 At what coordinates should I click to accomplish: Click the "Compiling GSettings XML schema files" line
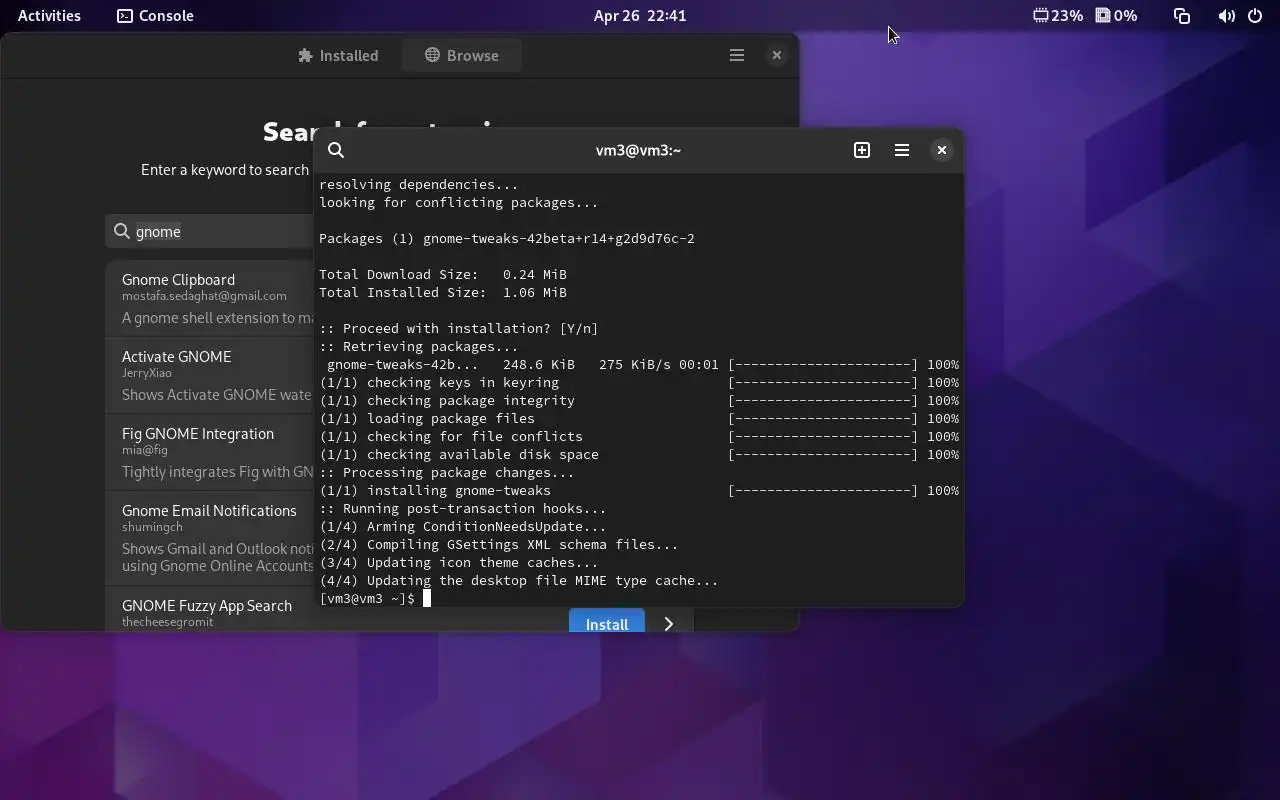tap(499, 544)
